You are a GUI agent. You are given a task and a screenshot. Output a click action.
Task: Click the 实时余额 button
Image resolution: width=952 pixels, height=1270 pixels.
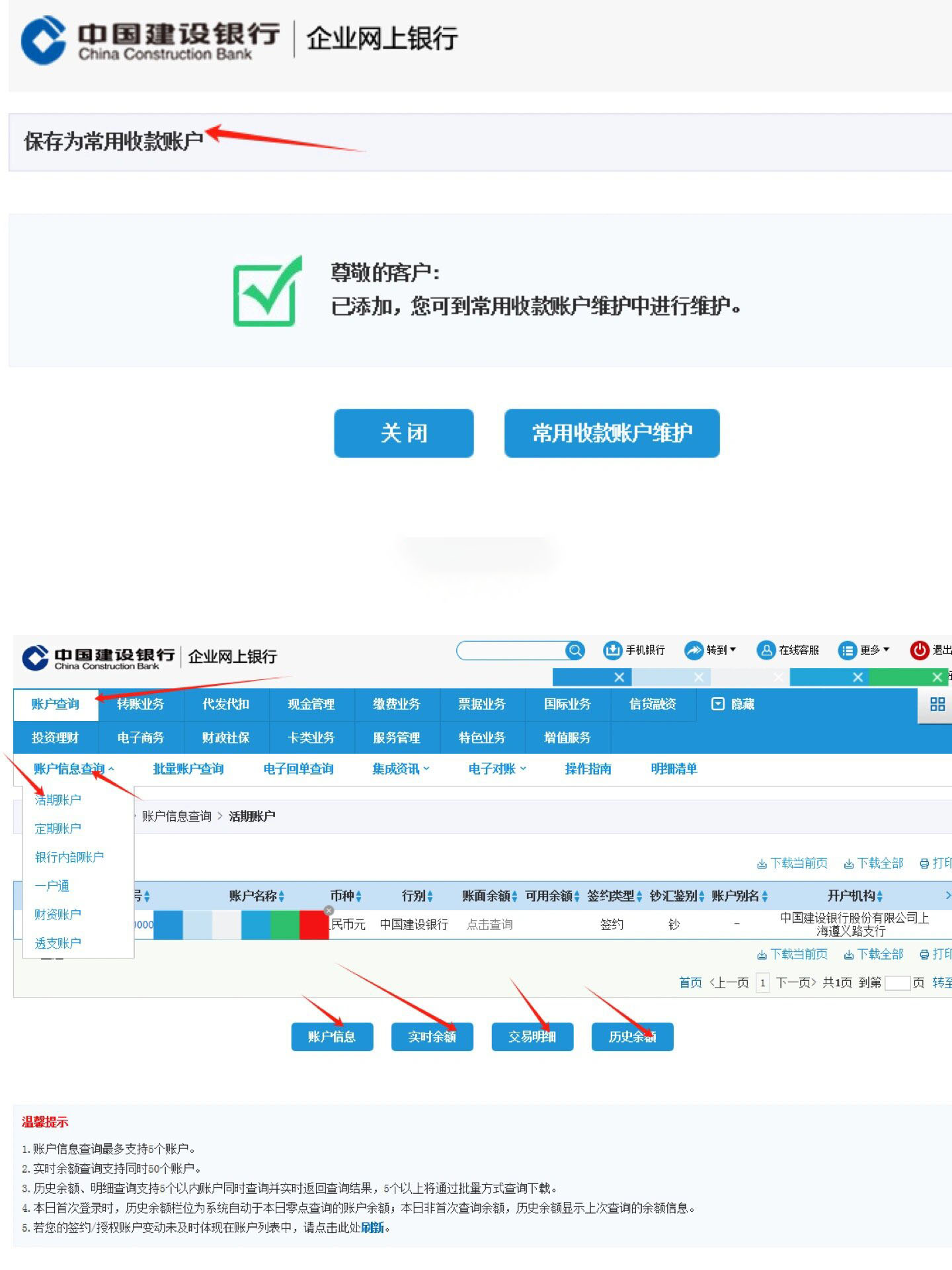click(432, 1037)
